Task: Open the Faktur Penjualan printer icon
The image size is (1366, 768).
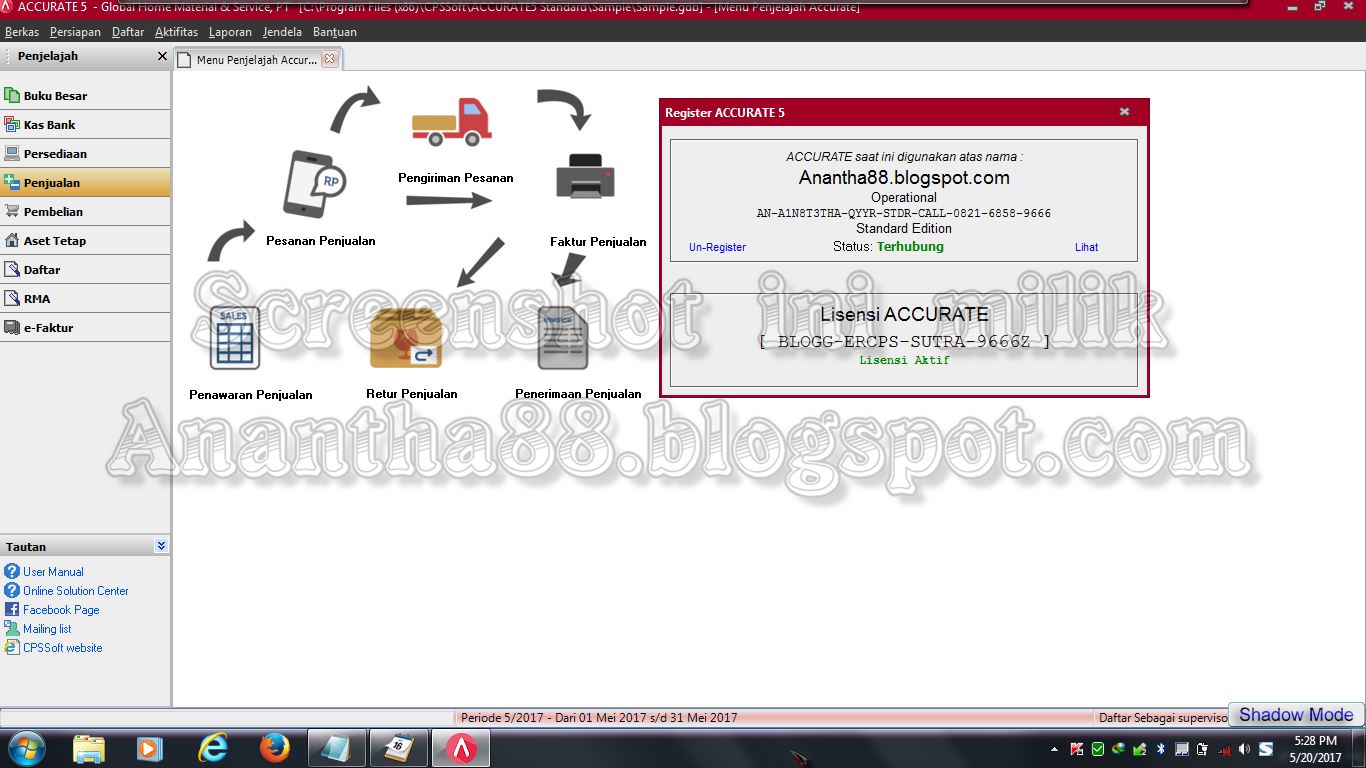Action: (x=585, y=177)
